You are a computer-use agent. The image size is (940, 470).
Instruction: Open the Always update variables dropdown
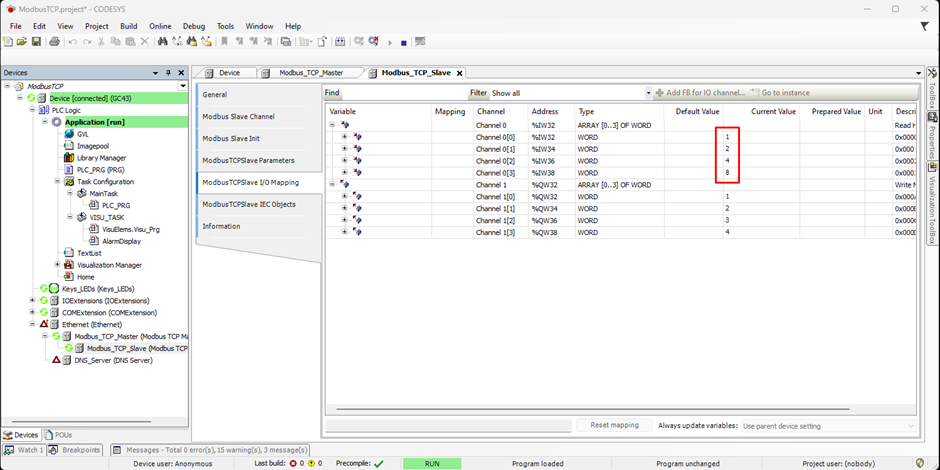pyautogui.click(x=911, y=426)
